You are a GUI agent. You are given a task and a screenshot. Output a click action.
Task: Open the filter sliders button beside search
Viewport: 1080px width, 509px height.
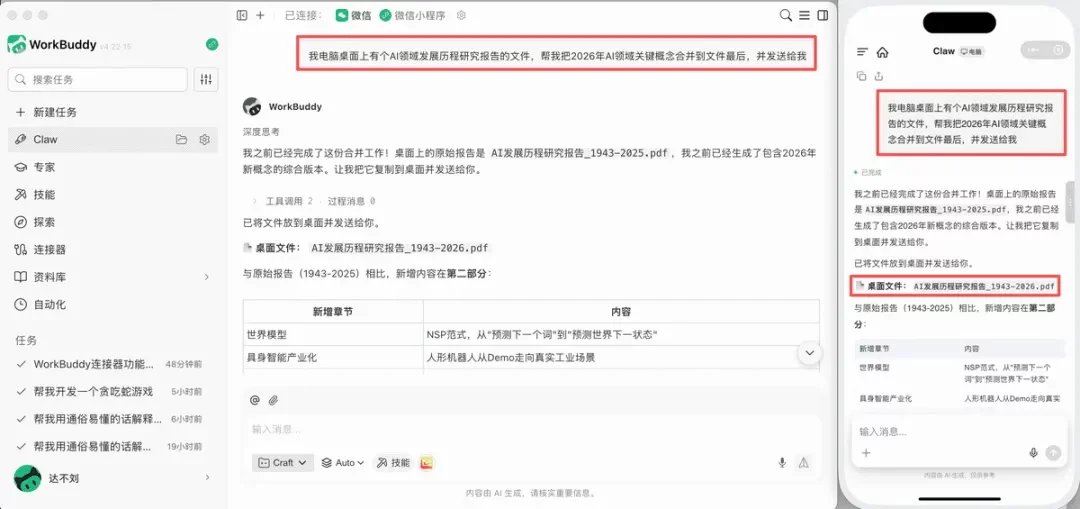[x=206, y=79]
